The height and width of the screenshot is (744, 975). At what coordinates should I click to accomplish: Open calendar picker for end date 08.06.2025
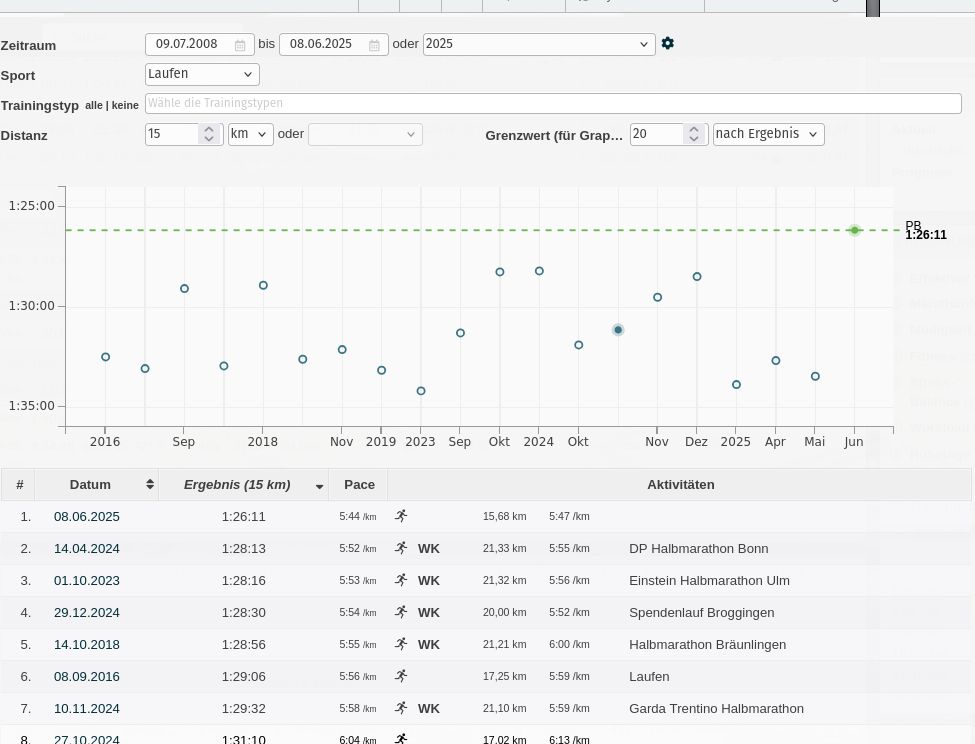coord(374,45)
